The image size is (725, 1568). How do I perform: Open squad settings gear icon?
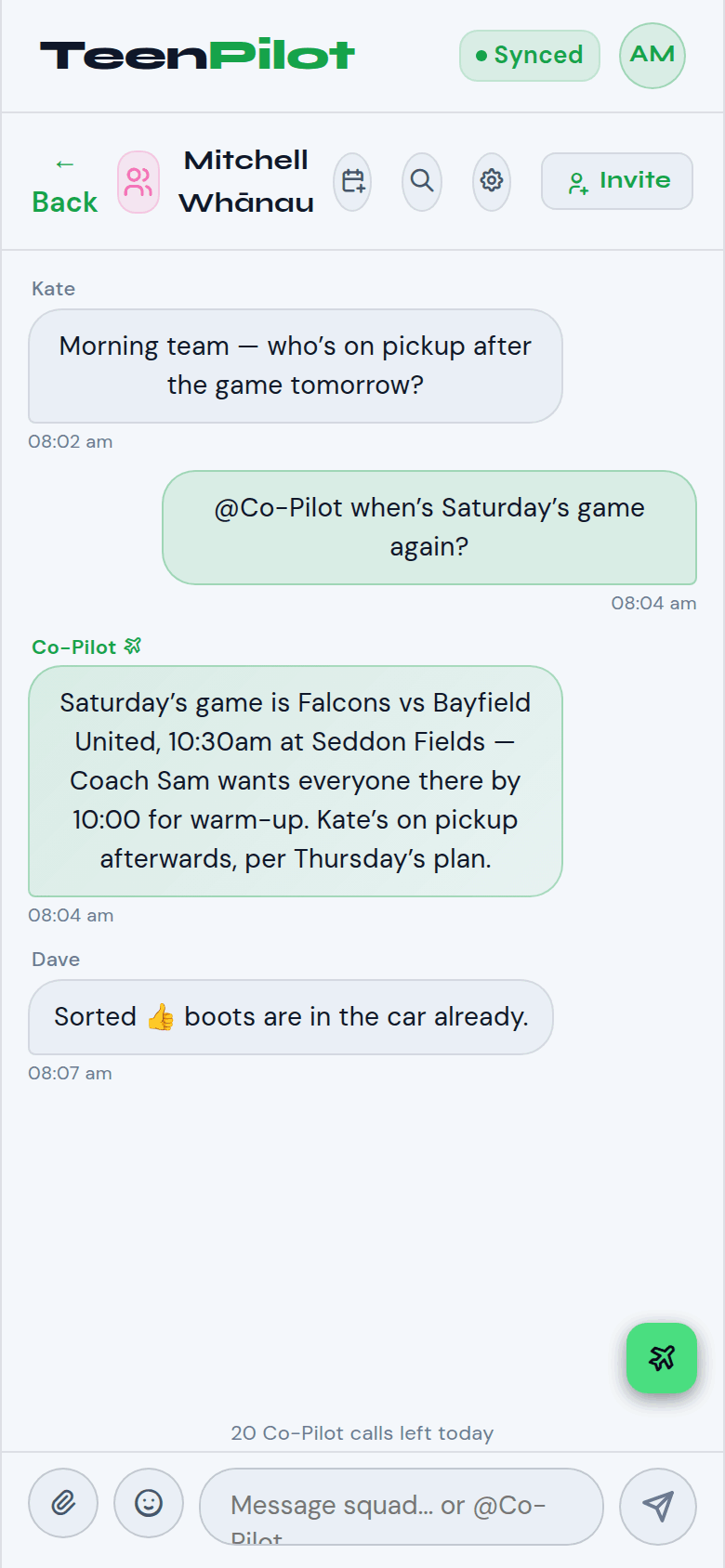492,181
